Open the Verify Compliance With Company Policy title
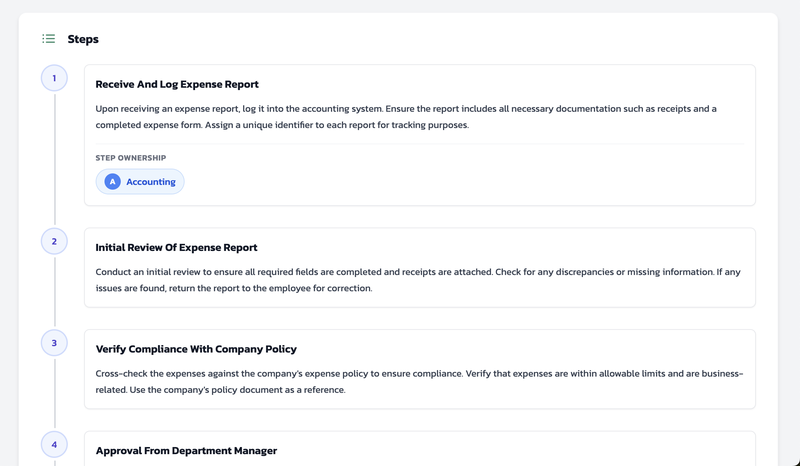This screenshot has height=466, width=800. [x=196, y=349]
